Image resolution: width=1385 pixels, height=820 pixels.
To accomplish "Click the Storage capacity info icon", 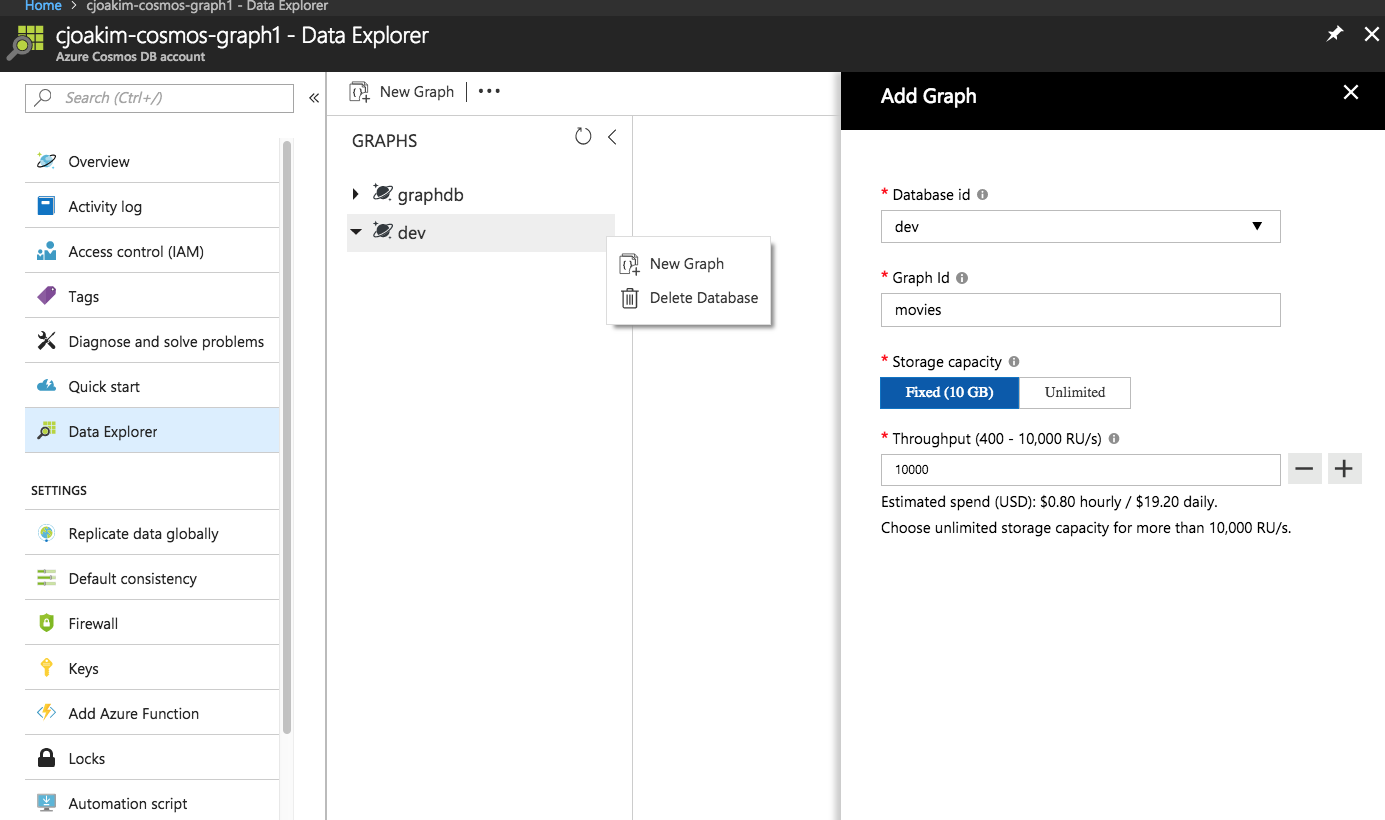I will point(1014,362).
